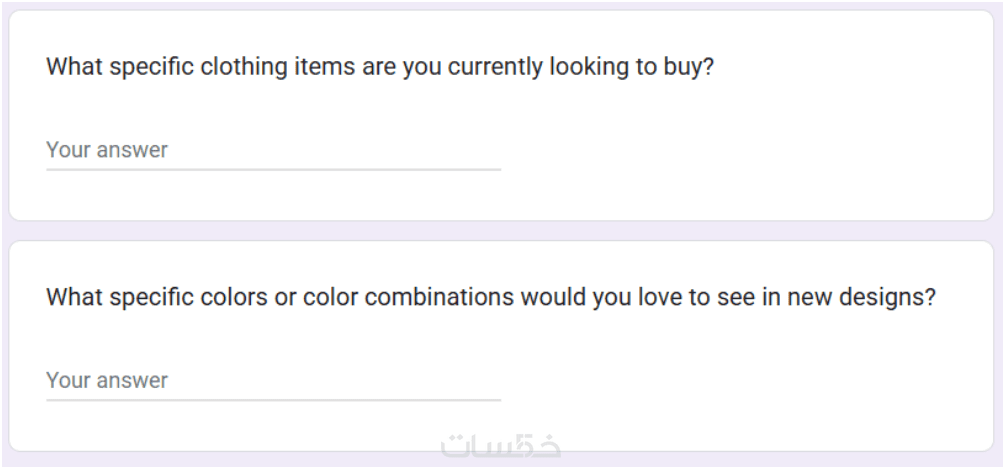Click the underline of the second answer field
Viewport: 1003px width, 467px height.
coord(272,400)
